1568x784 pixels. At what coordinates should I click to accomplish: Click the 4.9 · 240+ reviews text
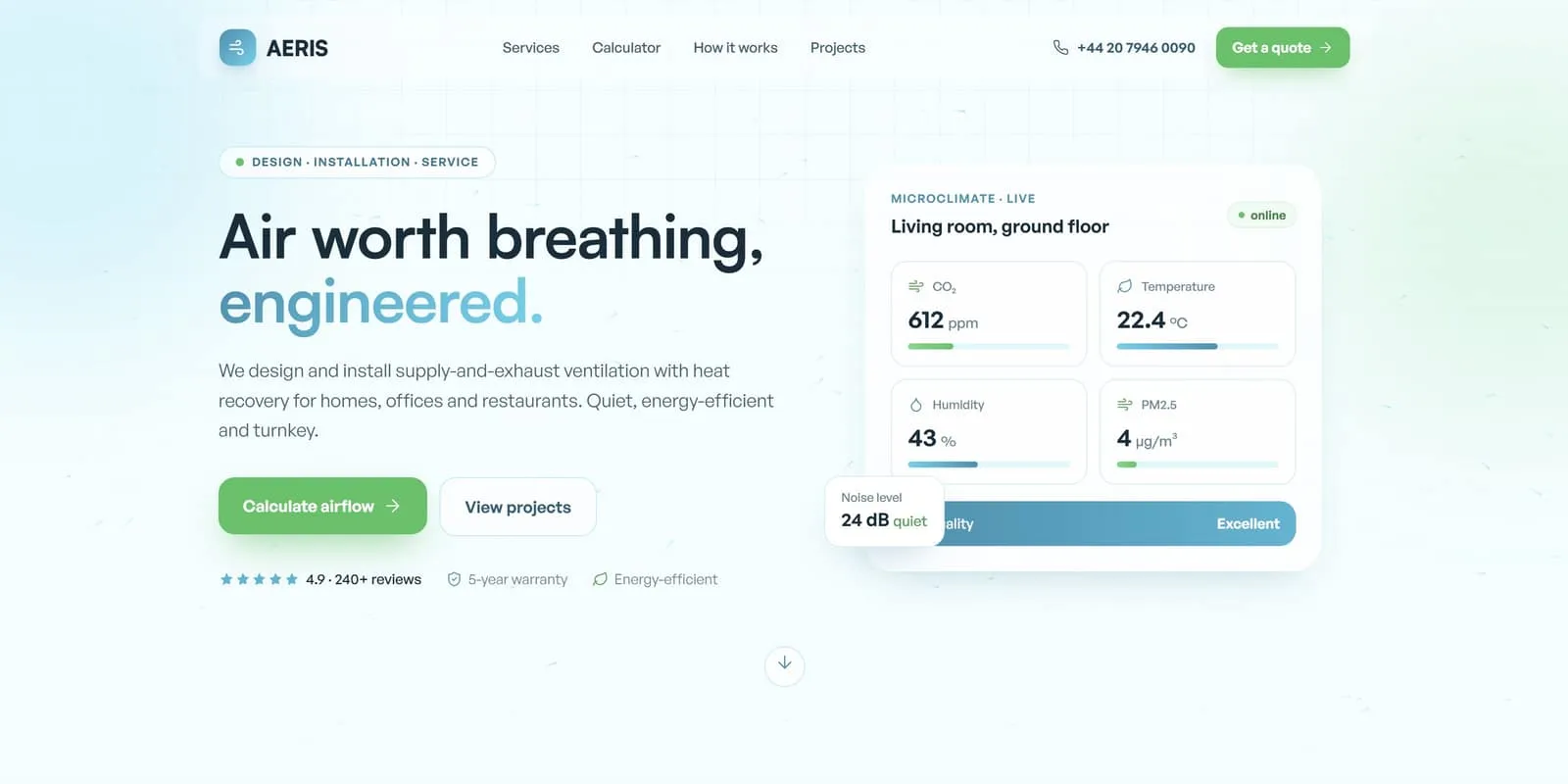364,579
